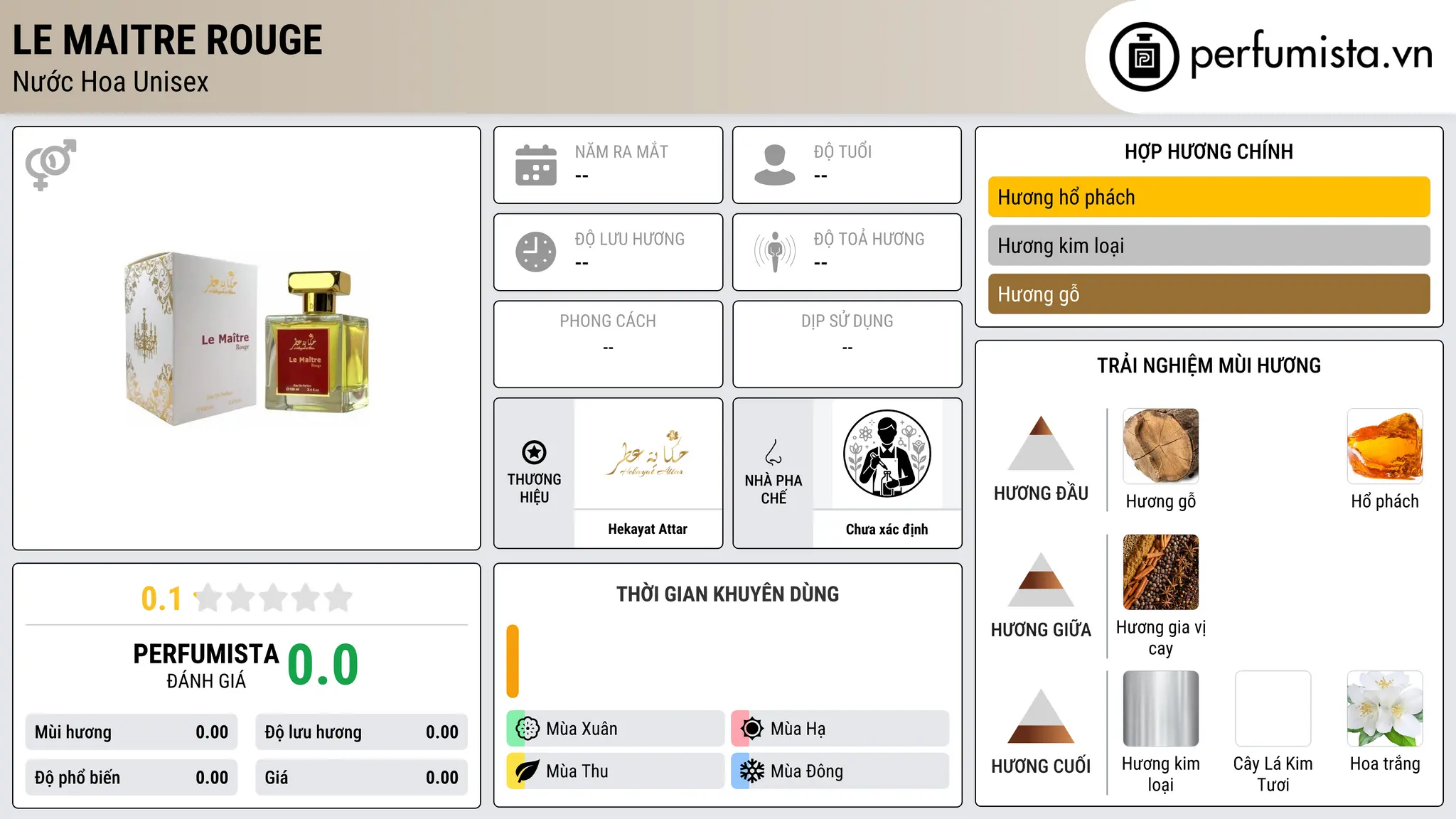Image resolution: width=1456 pixels, height=819 pixels.
Task: Click the ĐỘ TOẢ HƯƠNG label
Action: pyautogui.click(x=869, y=239)
